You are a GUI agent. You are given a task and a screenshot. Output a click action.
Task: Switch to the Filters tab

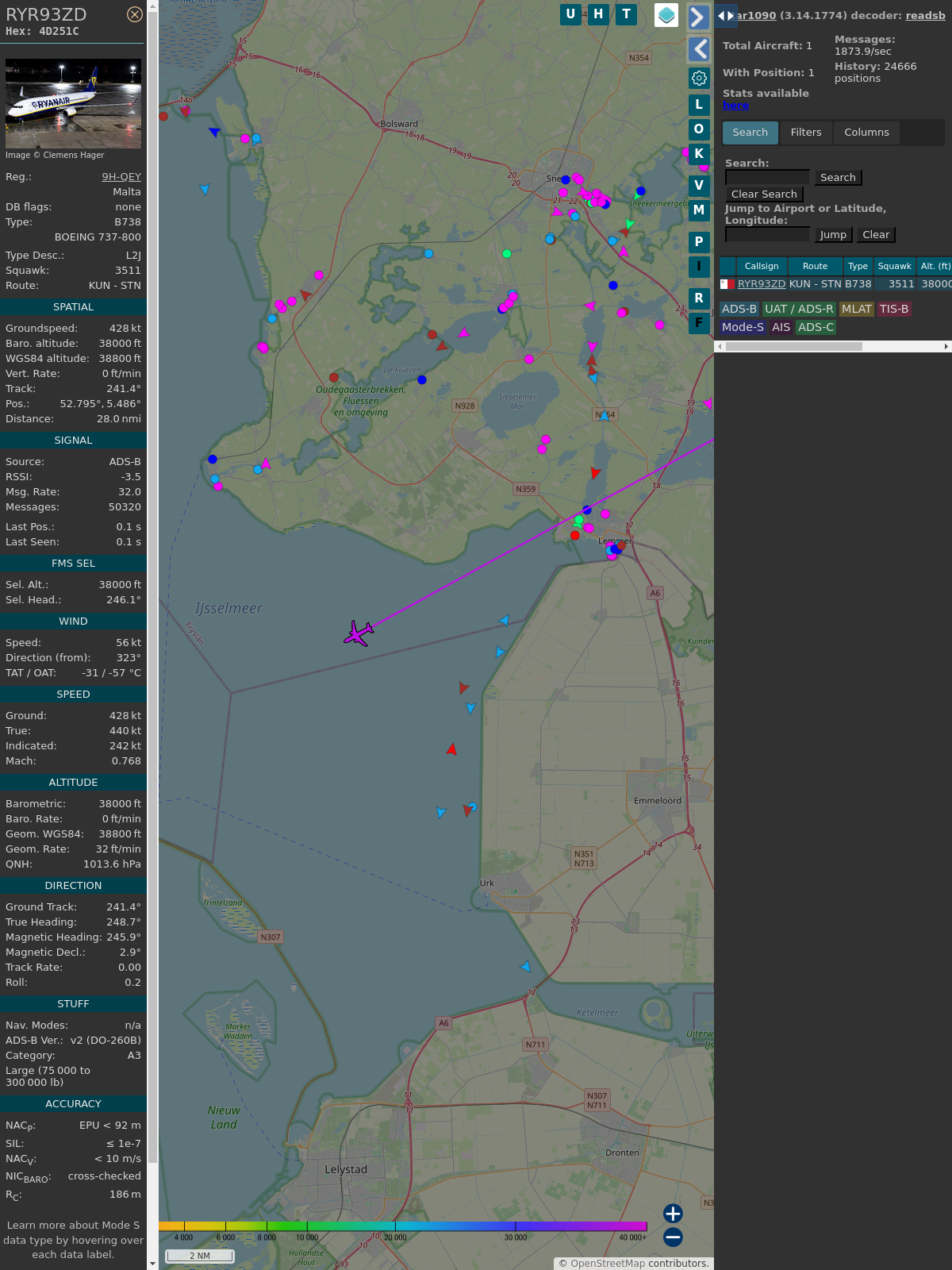pos(805,133)
